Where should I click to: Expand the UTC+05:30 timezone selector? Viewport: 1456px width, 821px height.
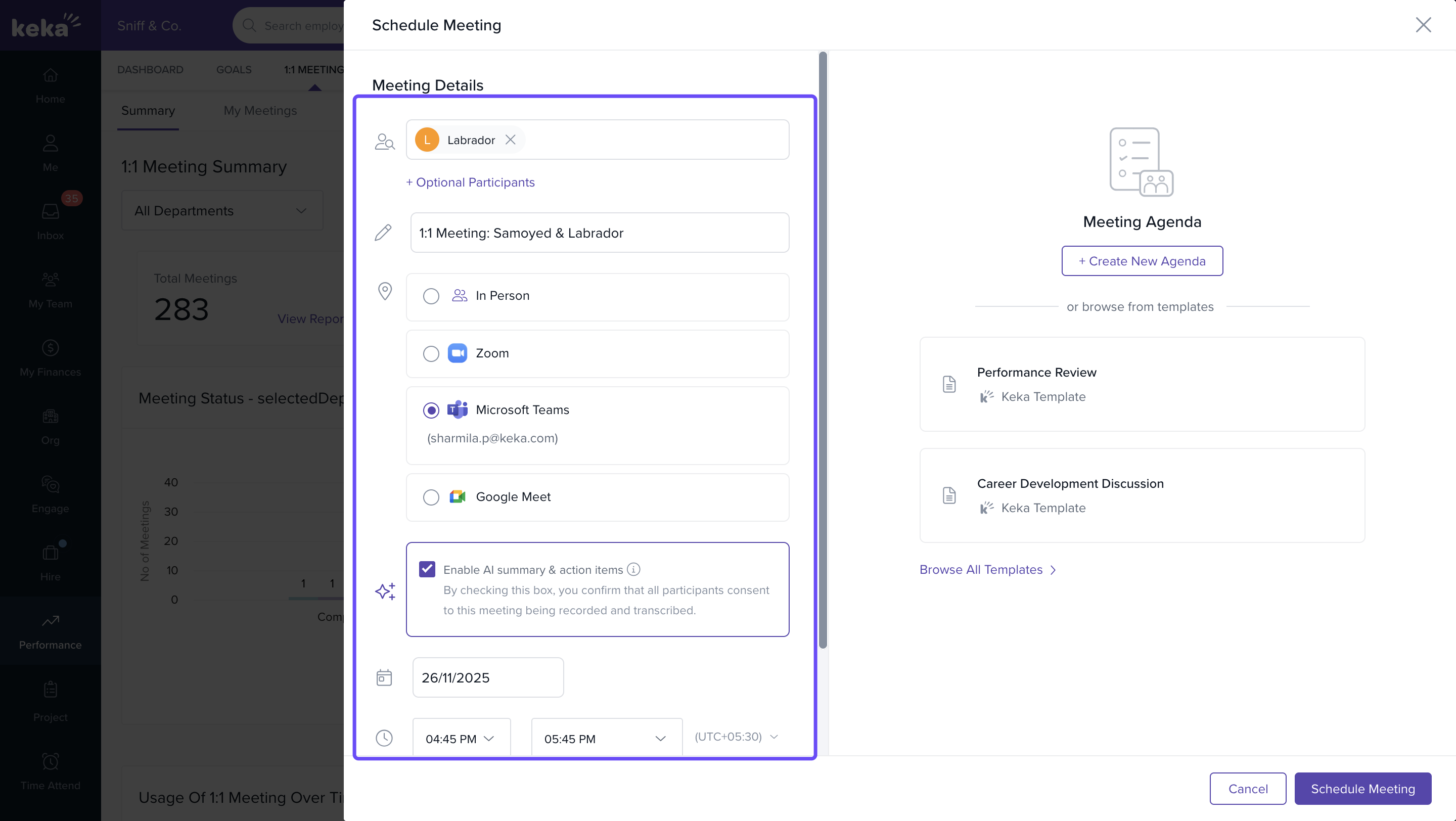click(736, 737)
